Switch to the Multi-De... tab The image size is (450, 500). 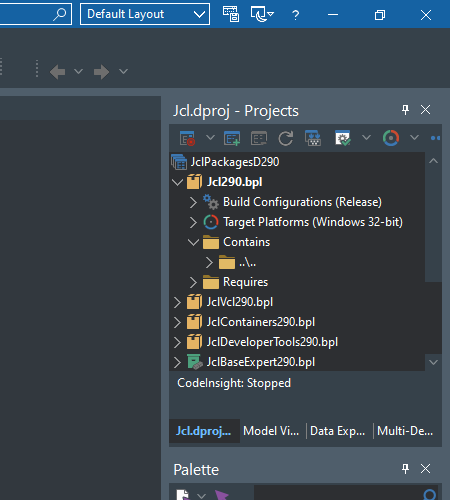click(x=405, y=431)
